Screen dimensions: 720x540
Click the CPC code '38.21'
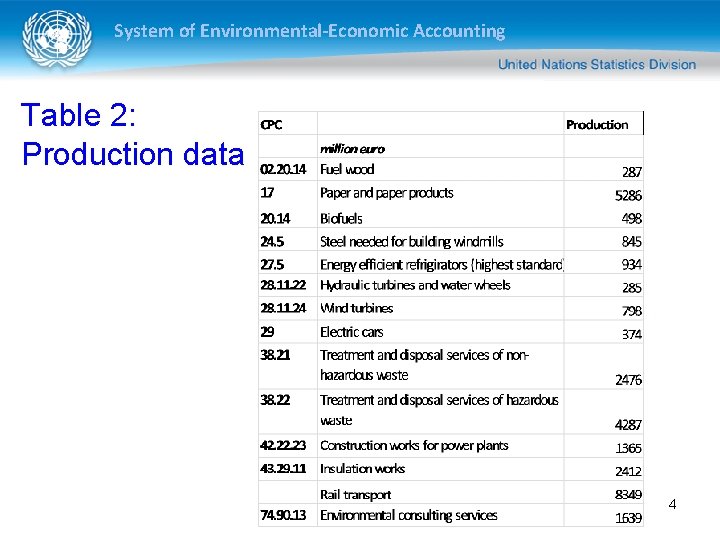pos(275,355)
